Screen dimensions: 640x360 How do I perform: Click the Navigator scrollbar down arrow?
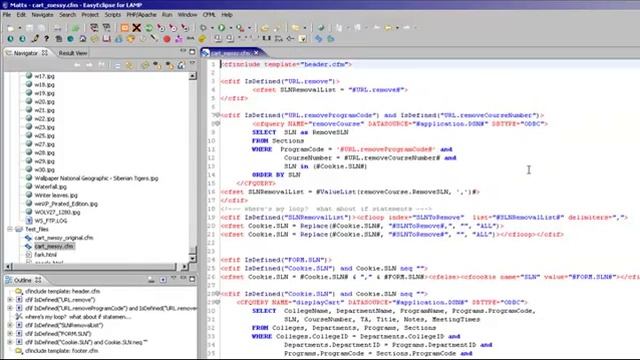click(192, 259)
